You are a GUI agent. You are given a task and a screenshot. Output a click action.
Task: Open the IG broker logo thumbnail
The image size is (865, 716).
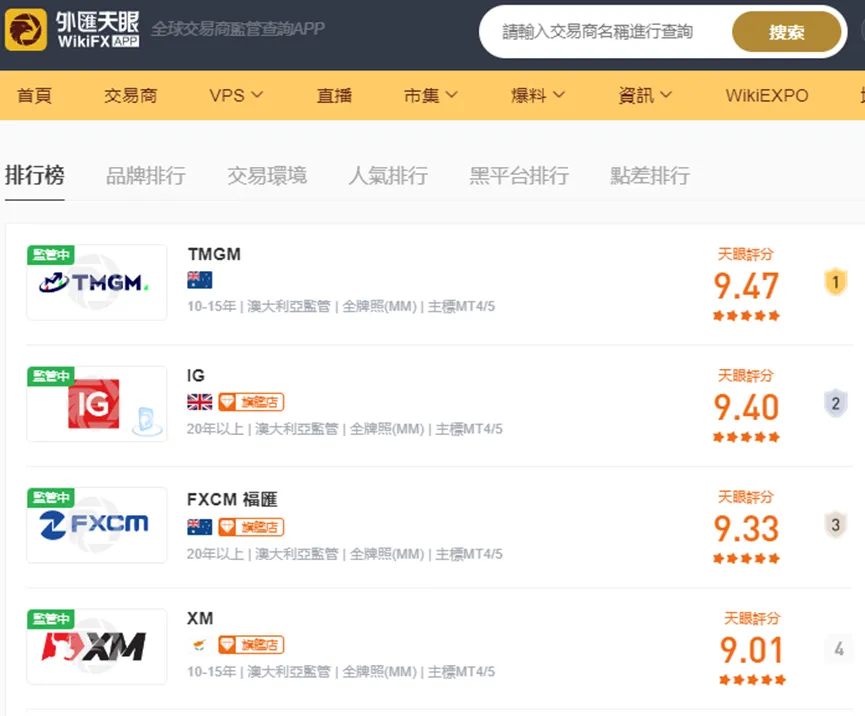tap(97, 404)
